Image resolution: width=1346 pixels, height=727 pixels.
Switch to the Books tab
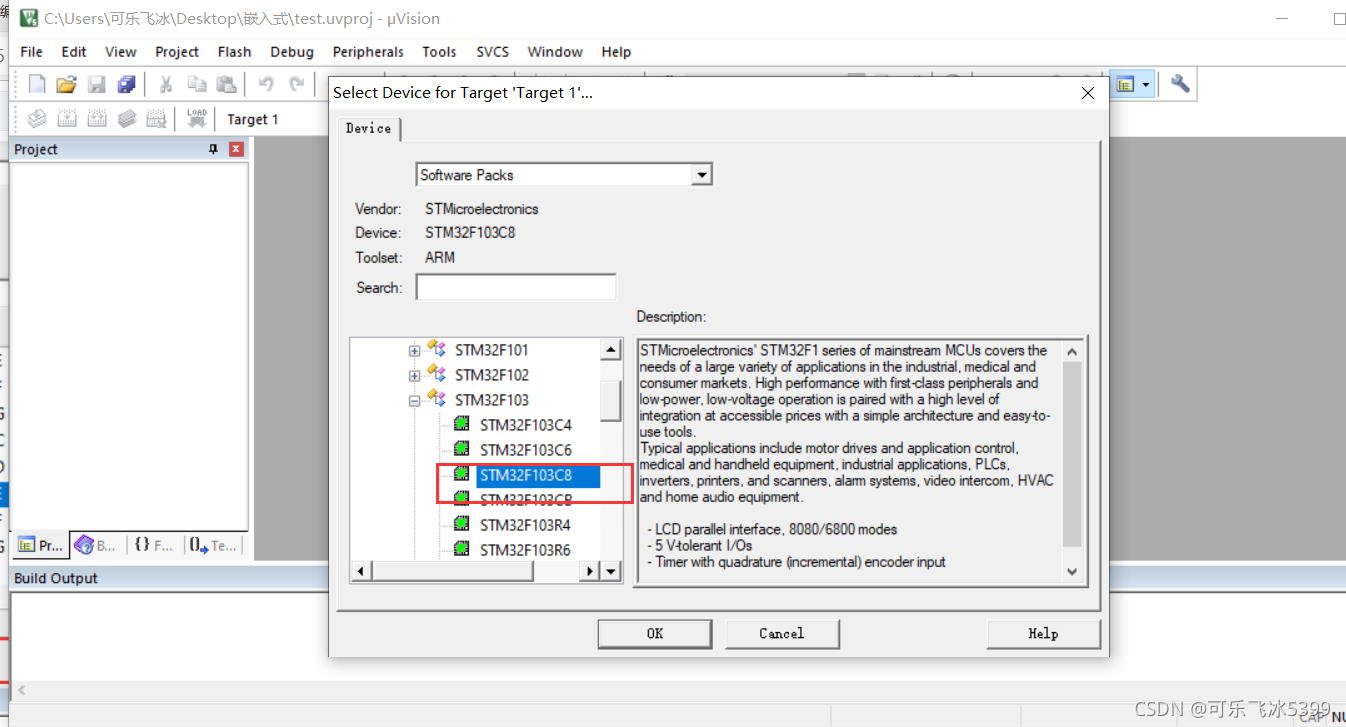click(x=96, y=545)
